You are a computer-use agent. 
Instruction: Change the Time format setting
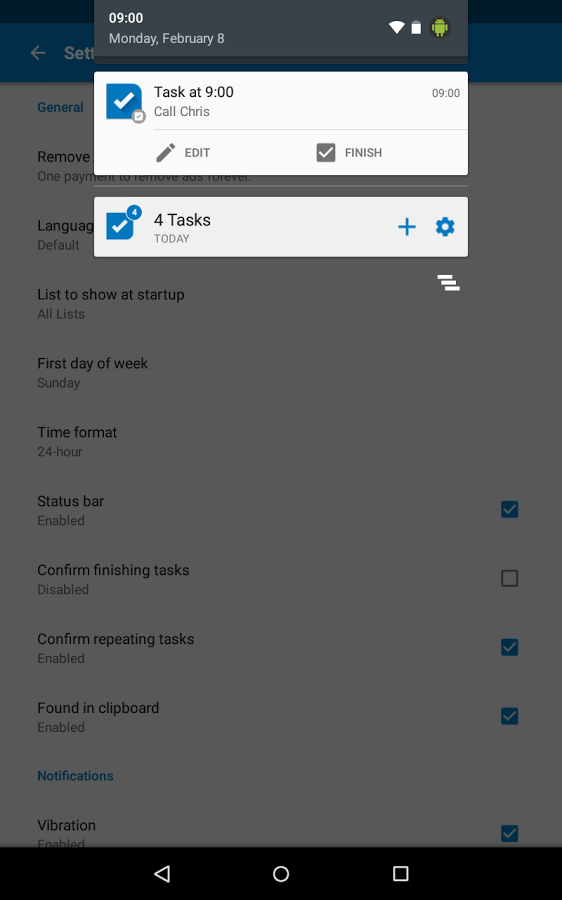pos(281,441)
